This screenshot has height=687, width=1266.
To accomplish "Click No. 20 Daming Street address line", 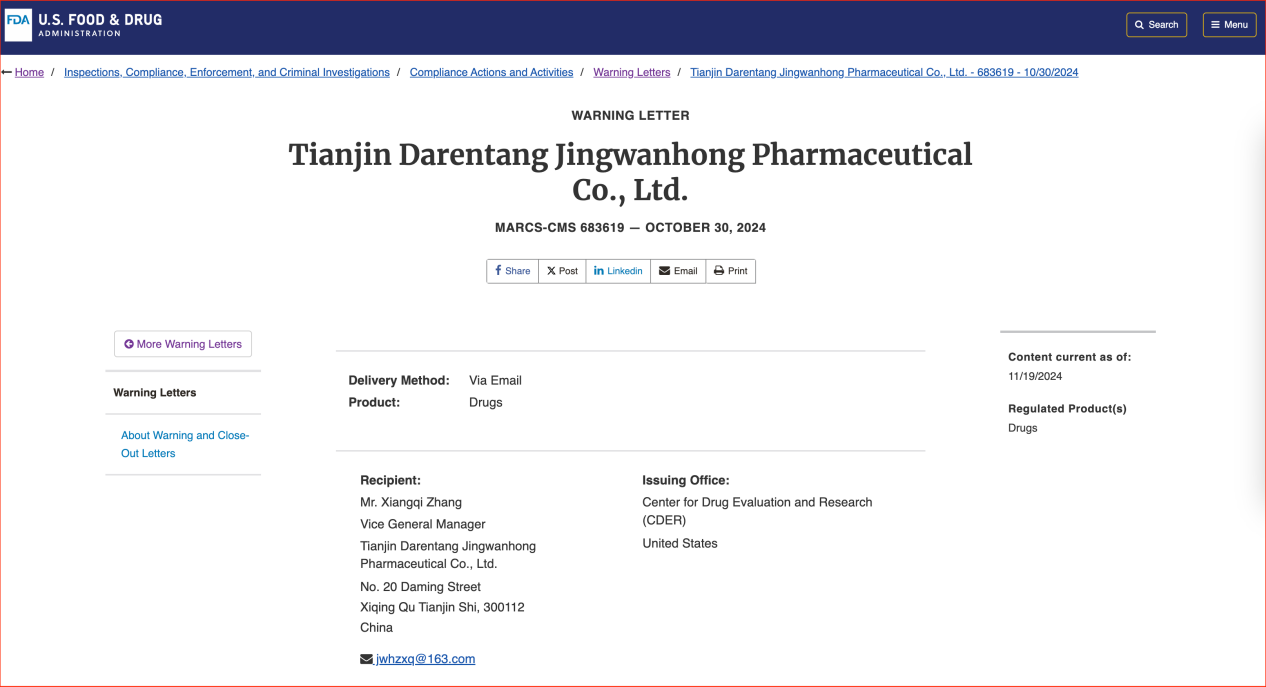I will (x=420, y=587).
